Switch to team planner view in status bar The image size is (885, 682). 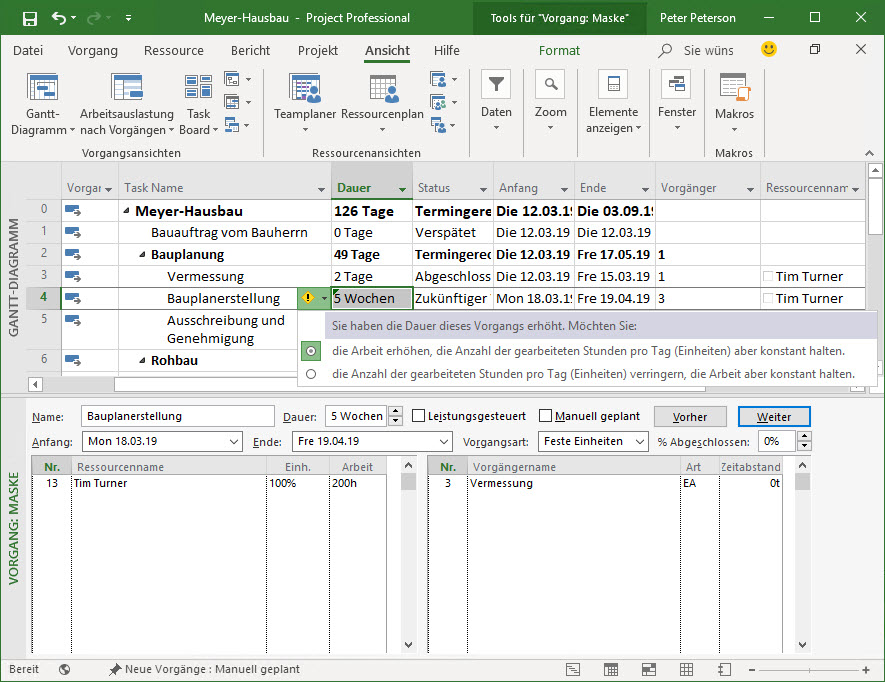click(x=649, y=670)
